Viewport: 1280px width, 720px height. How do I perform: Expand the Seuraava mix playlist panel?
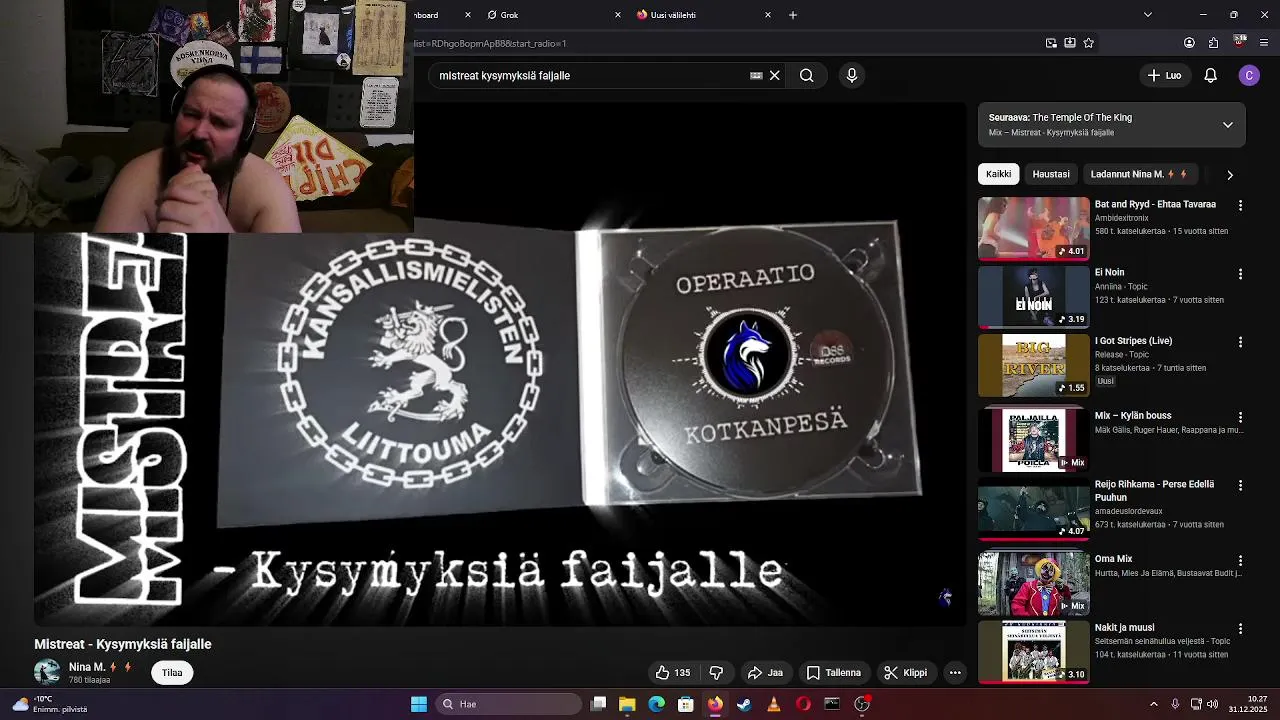1228,125
